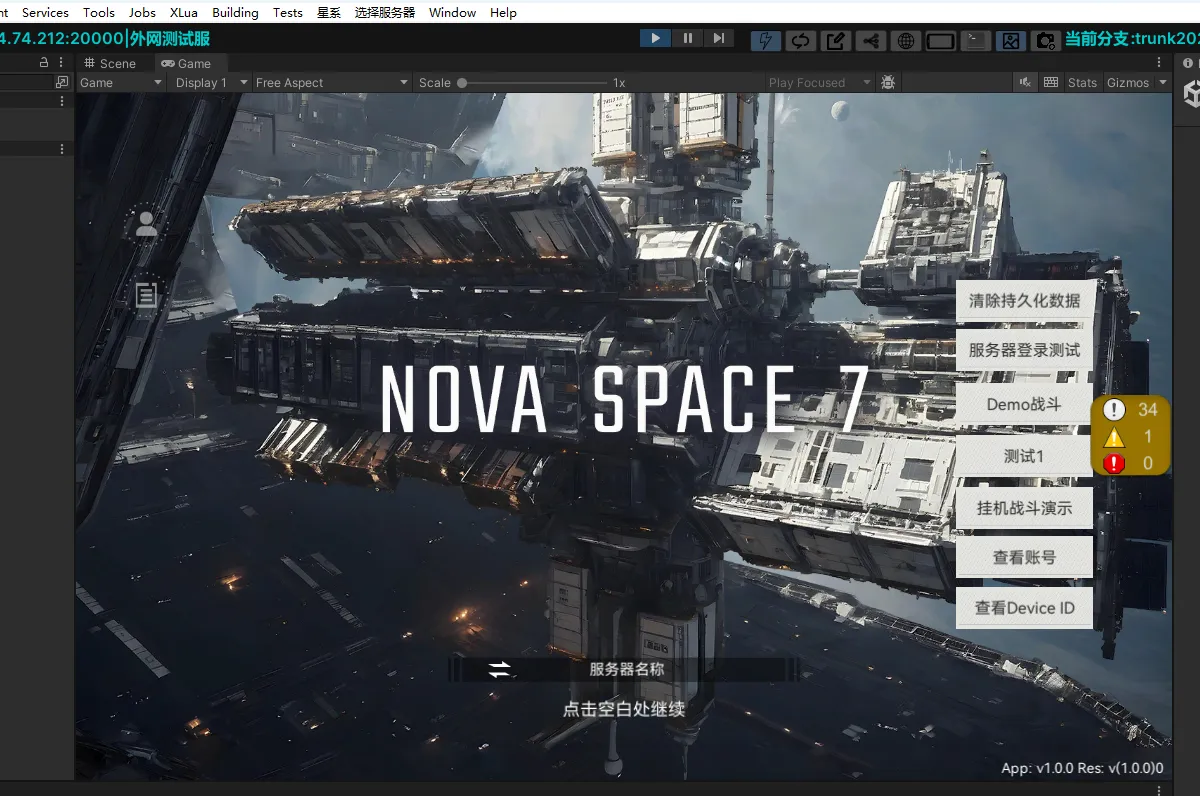
Task: Click the 服务器登录测试 button
Action: pos(1025,351)
